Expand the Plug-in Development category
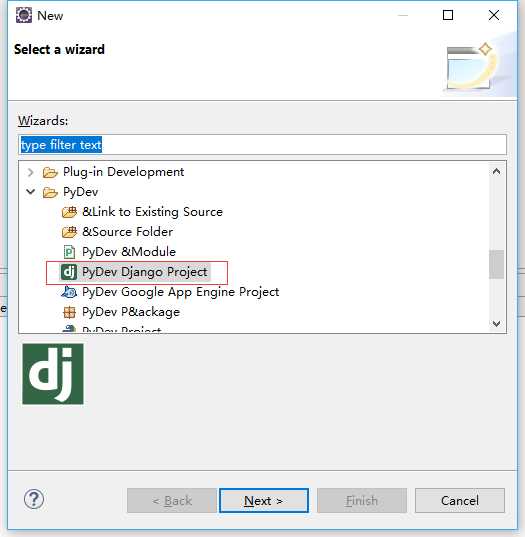Image resolution: width=525 pixels, height=537 pixels. 30,172
